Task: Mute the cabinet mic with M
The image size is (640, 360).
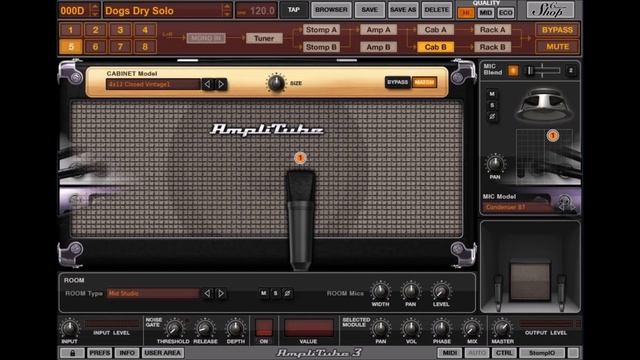Action: click(x=492, y=94)
